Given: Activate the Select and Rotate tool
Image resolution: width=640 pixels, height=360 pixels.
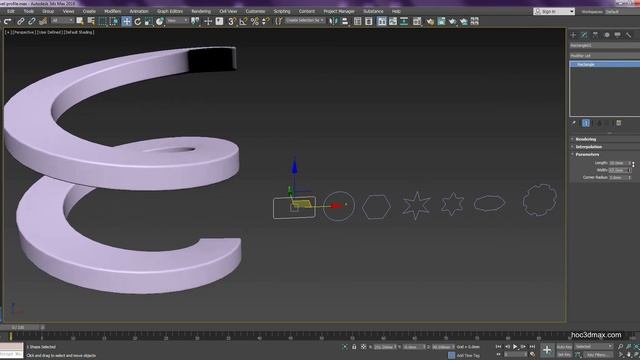Looking at the screenshot, I should [138, 21].
